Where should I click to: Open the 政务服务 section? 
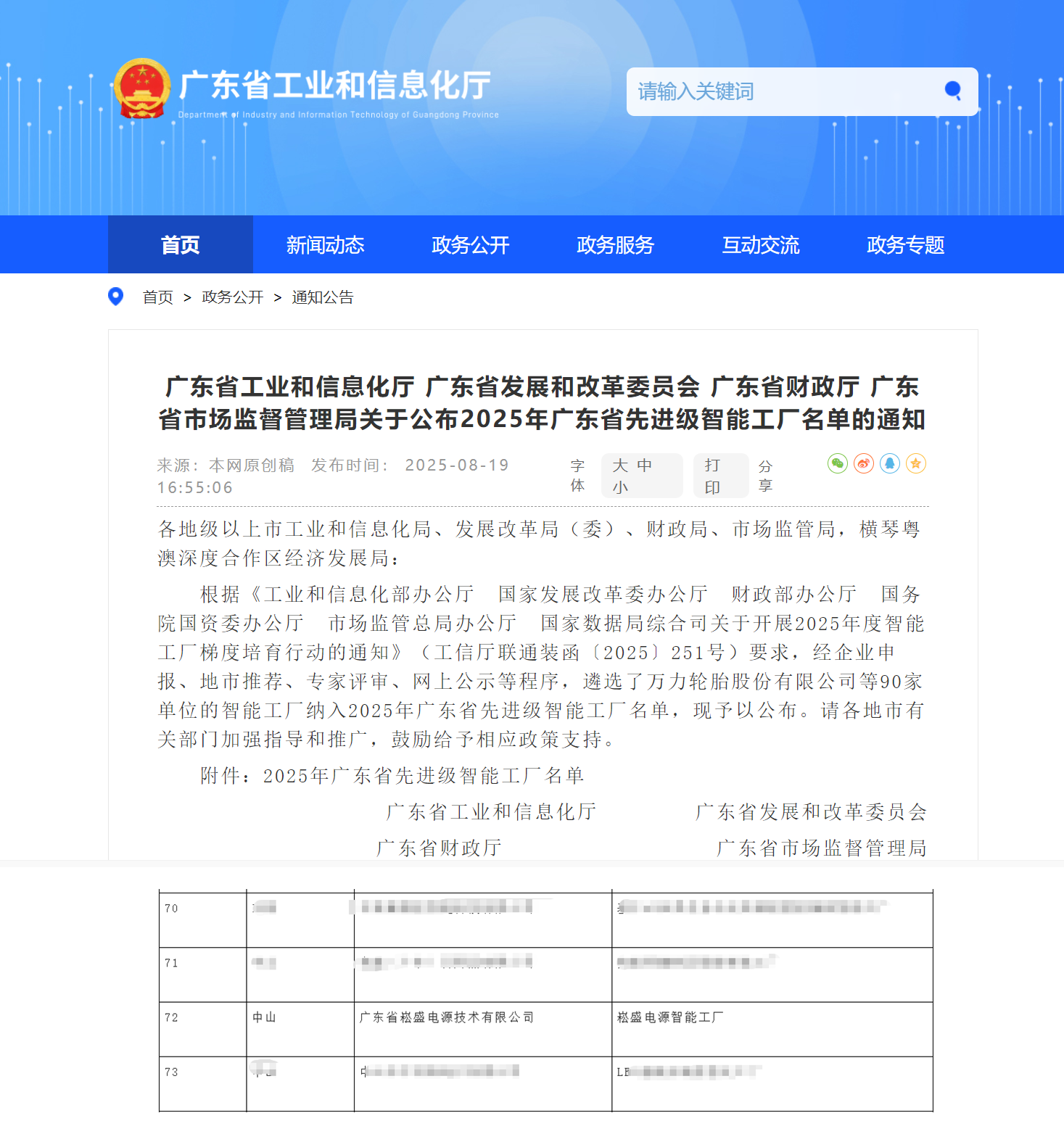[x=615, y=245]
